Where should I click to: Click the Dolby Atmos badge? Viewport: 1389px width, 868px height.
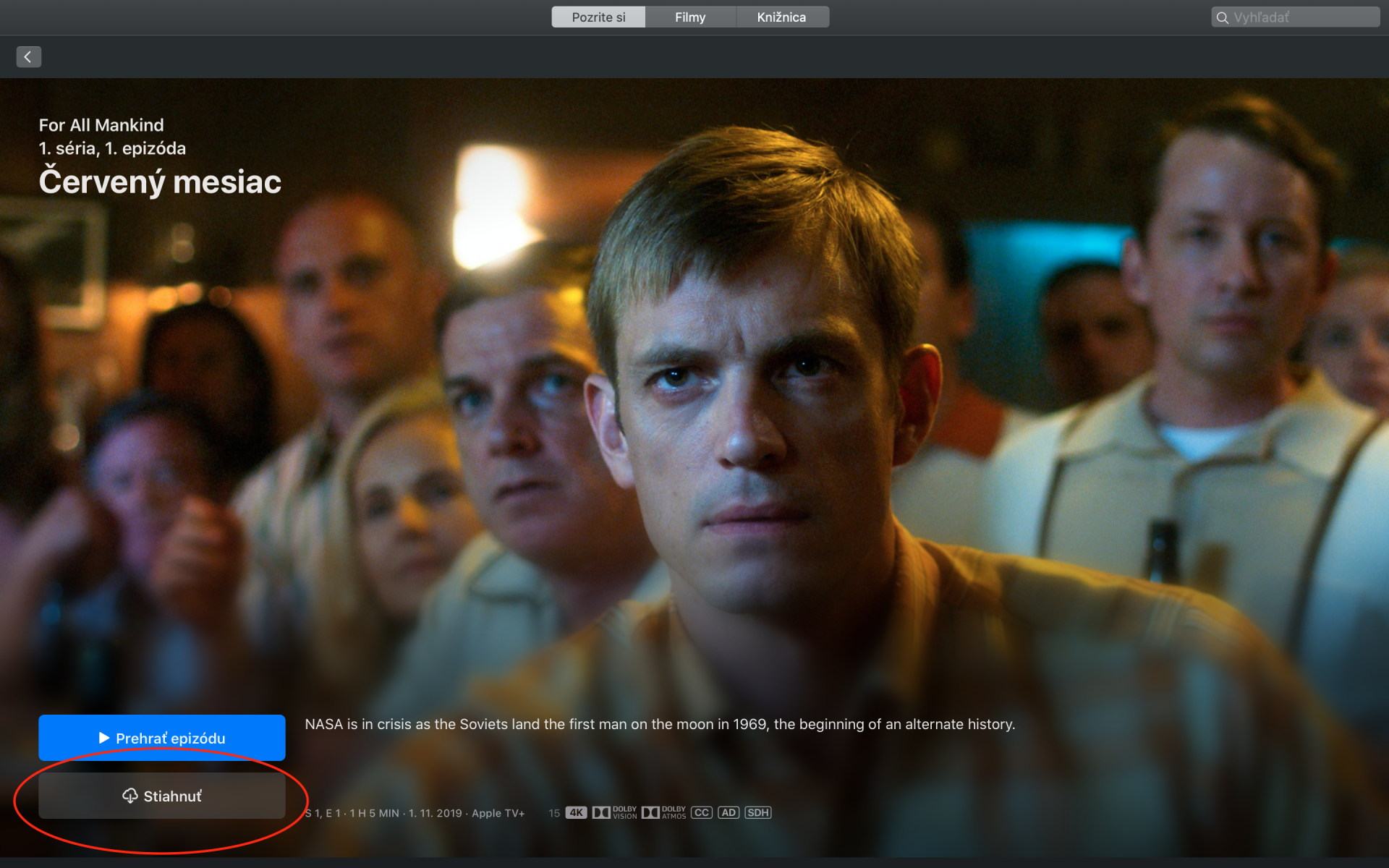coord(663,812)
